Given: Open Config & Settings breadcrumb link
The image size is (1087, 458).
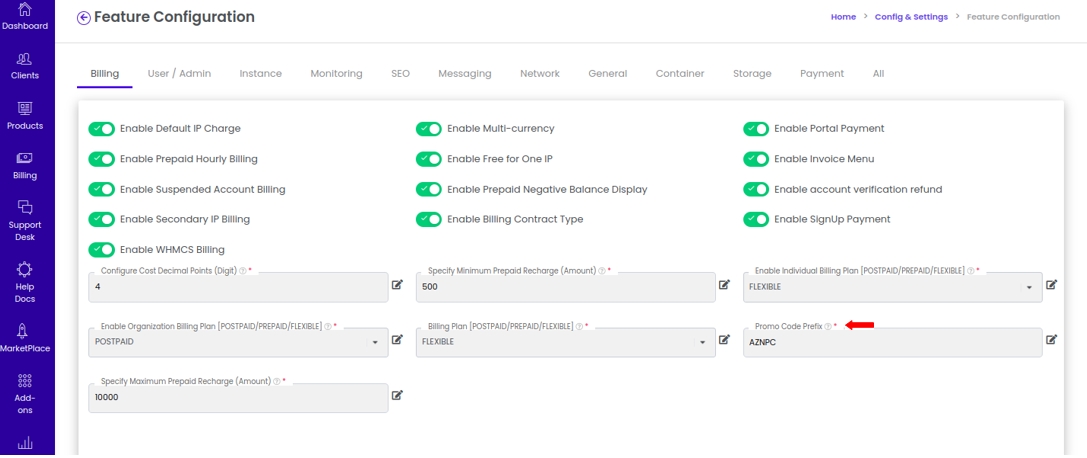Looking at the screenshot, I should click(x=911, y=17).
